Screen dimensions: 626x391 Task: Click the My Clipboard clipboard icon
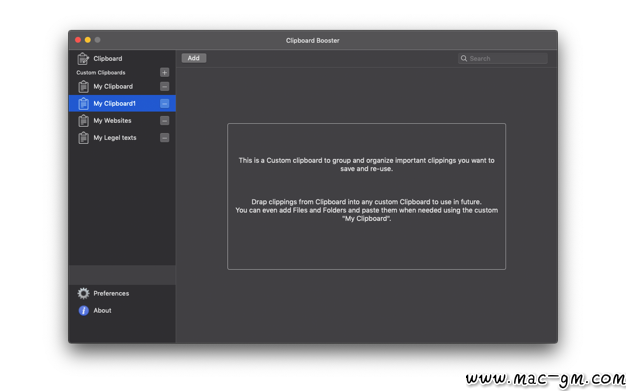[x=83, y=86]
